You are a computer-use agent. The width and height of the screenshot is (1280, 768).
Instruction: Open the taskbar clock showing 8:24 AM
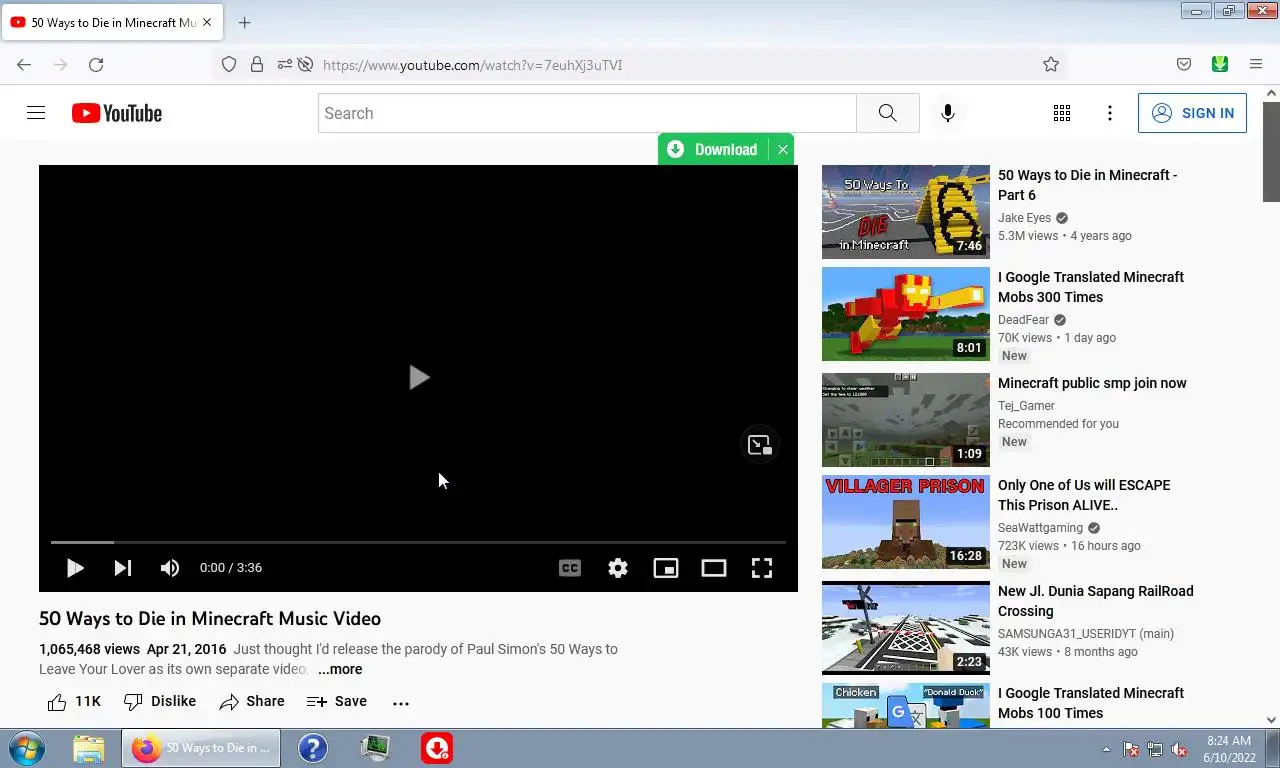[1229, 749]
